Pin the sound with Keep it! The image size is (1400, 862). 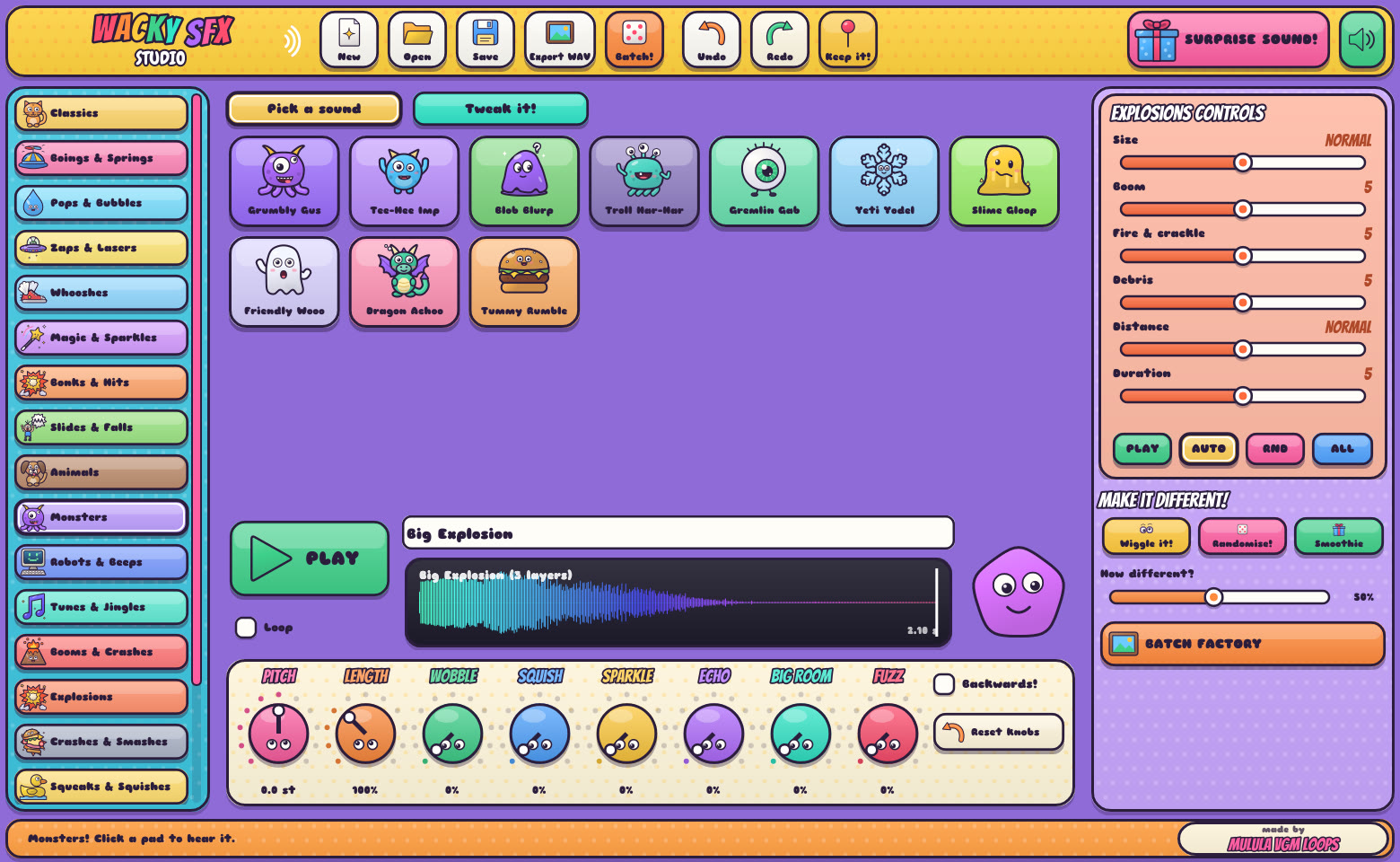[x=848, y=40]
